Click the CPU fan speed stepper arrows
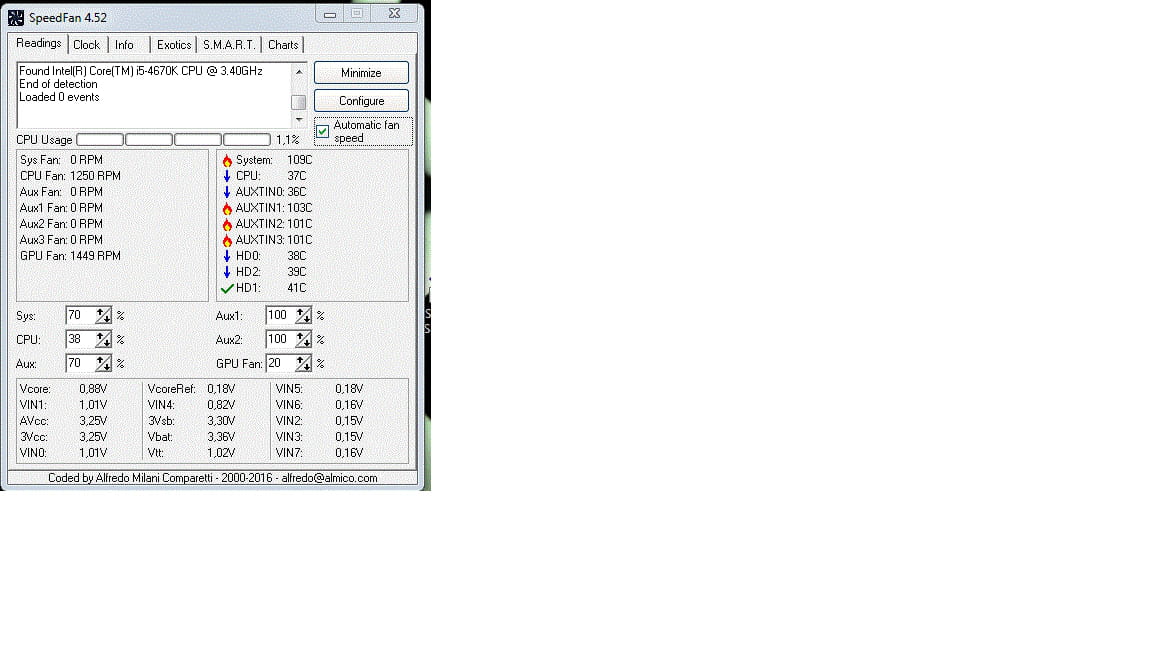1152x648 pixels. (x=103, y=339)
